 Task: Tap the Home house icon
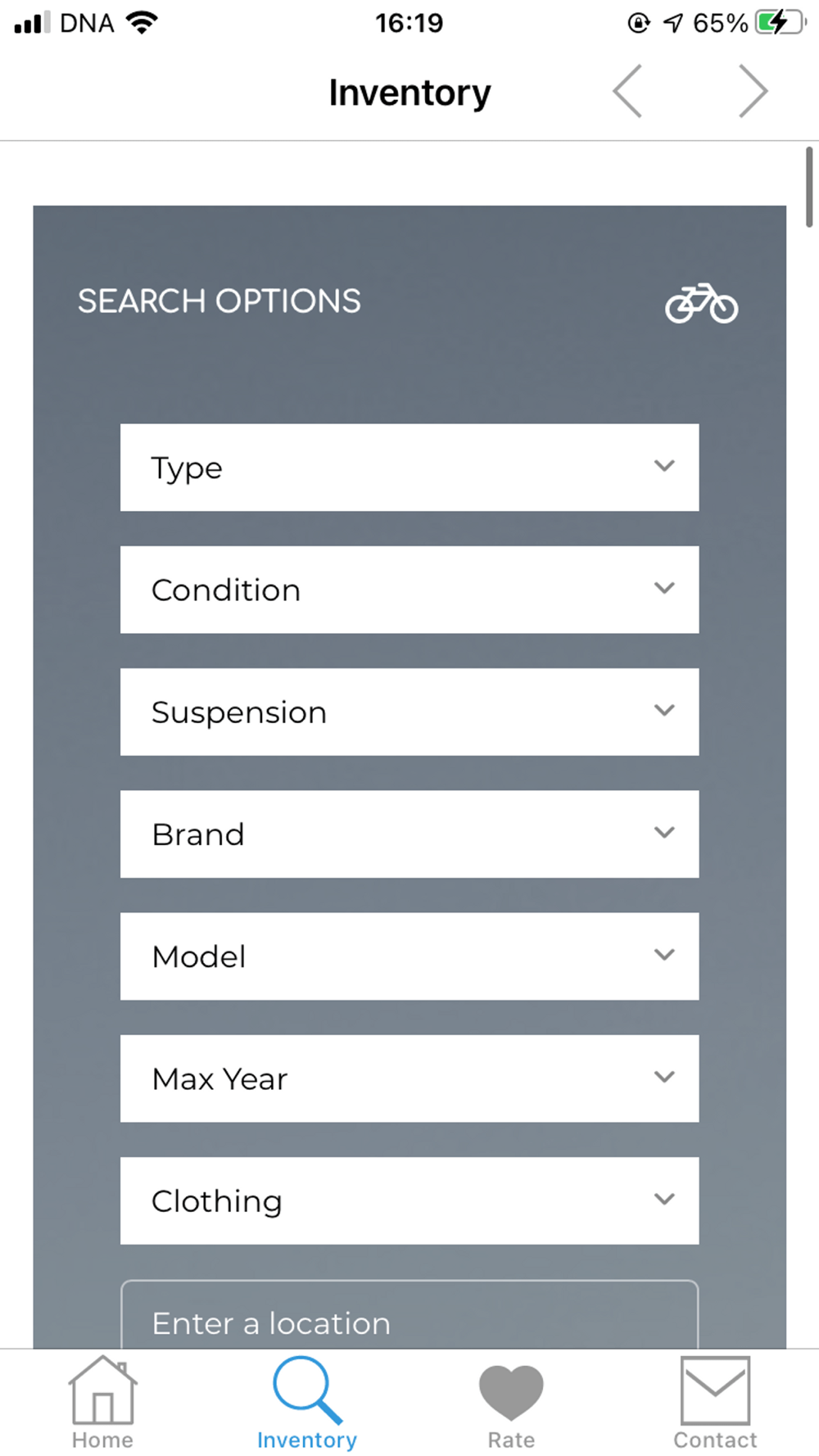tap(102, 1390)
